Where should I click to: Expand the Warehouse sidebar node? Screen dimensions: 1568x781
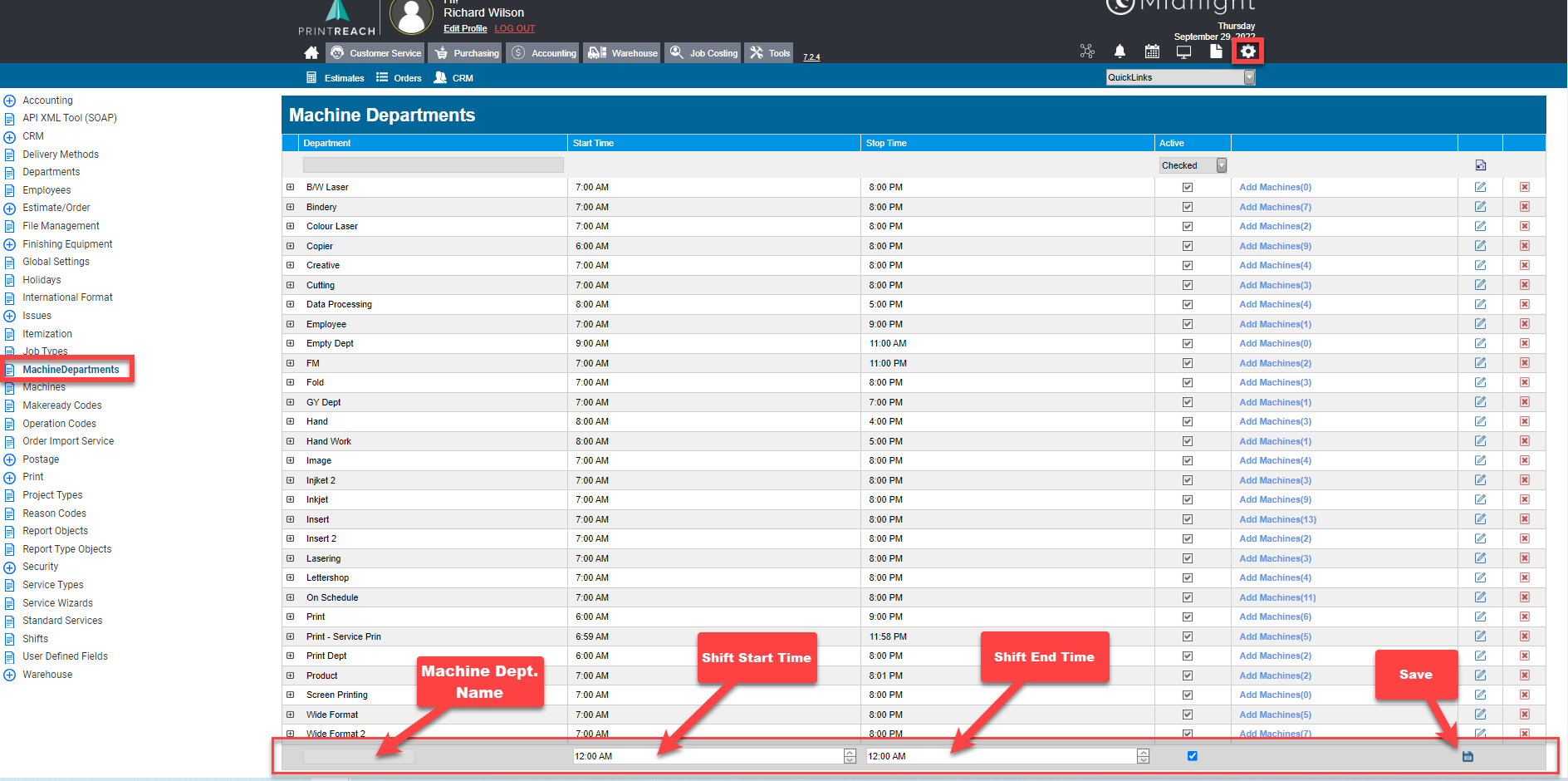tap(10, 675)
